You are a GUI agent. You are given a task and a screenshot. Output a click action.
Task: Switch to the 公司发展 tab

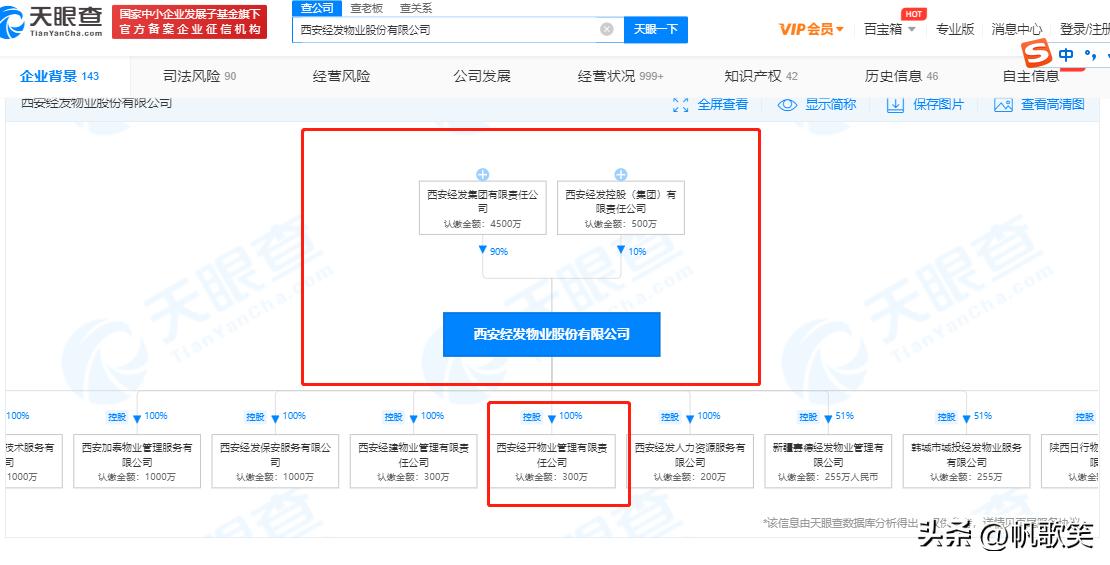coord(482,76)
